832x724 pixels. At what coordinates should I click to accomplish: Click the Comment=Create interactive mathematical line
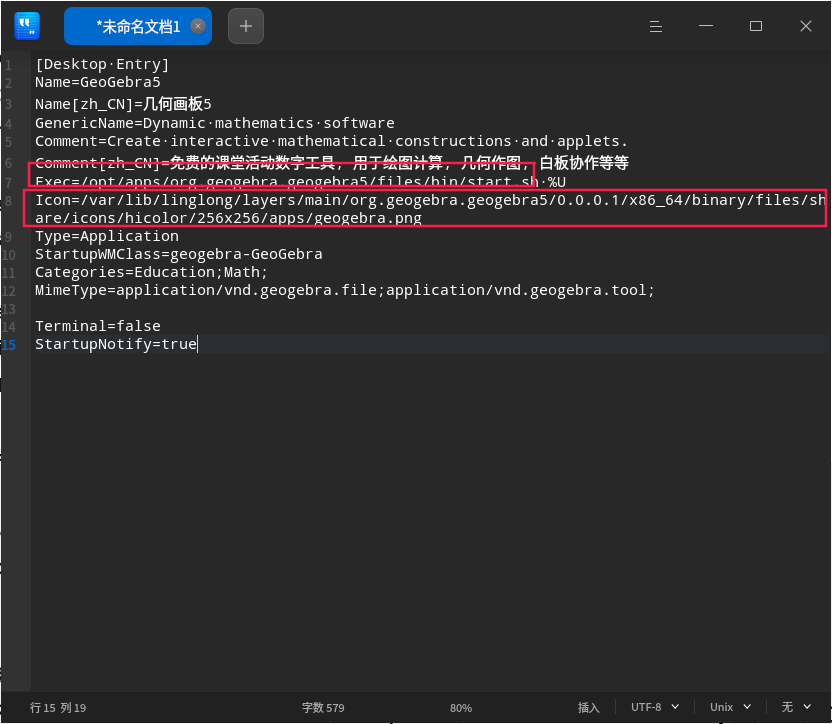(x=331, y=141)
